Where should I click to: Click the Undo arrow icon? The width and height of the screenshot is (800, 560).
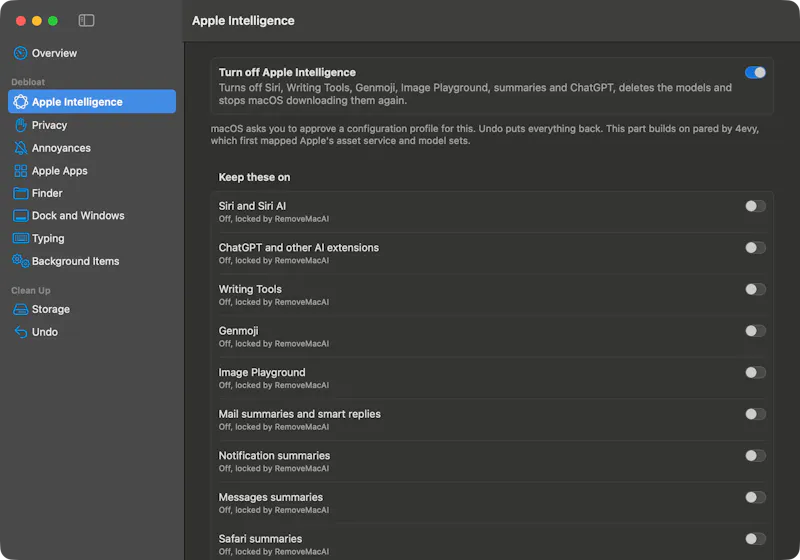pyautogui.click(x=20, y=332)
